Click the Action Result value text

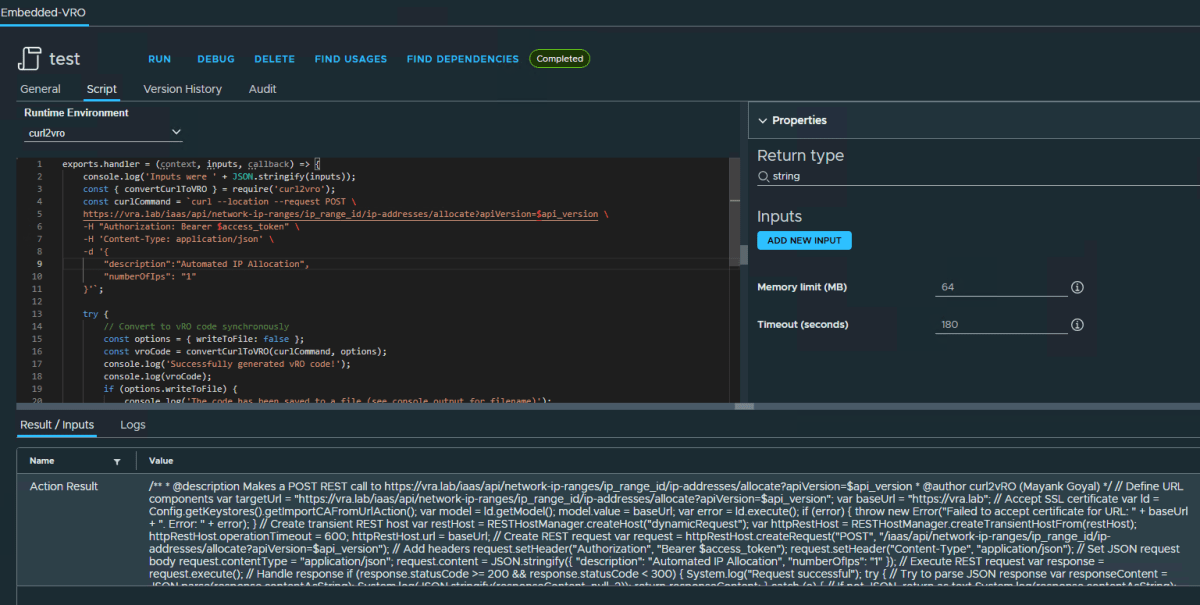(x=668, y=535)
